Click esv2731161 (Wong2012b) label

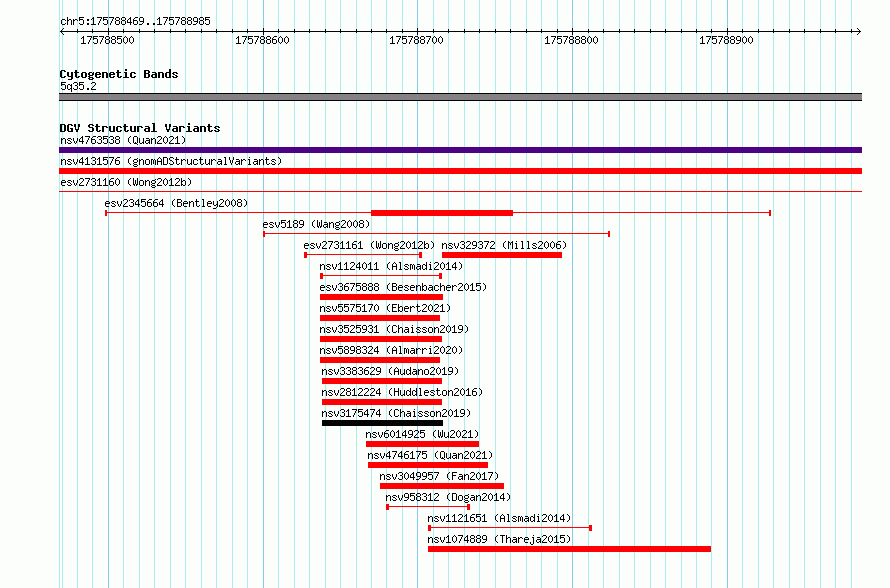tap(369, 245)
